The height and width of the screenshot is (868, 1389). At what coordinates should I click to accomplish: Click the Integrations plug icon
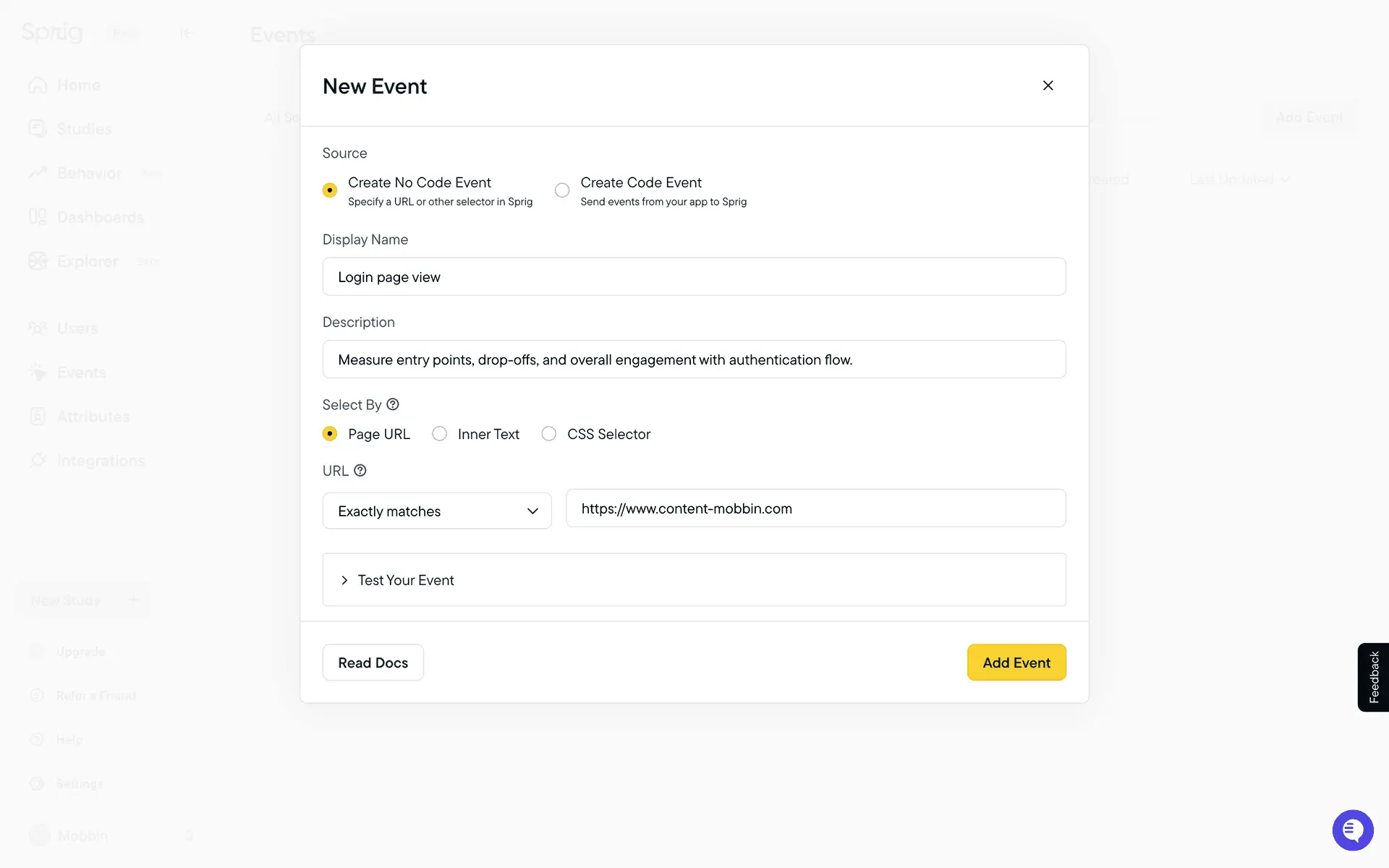[38, 460]
